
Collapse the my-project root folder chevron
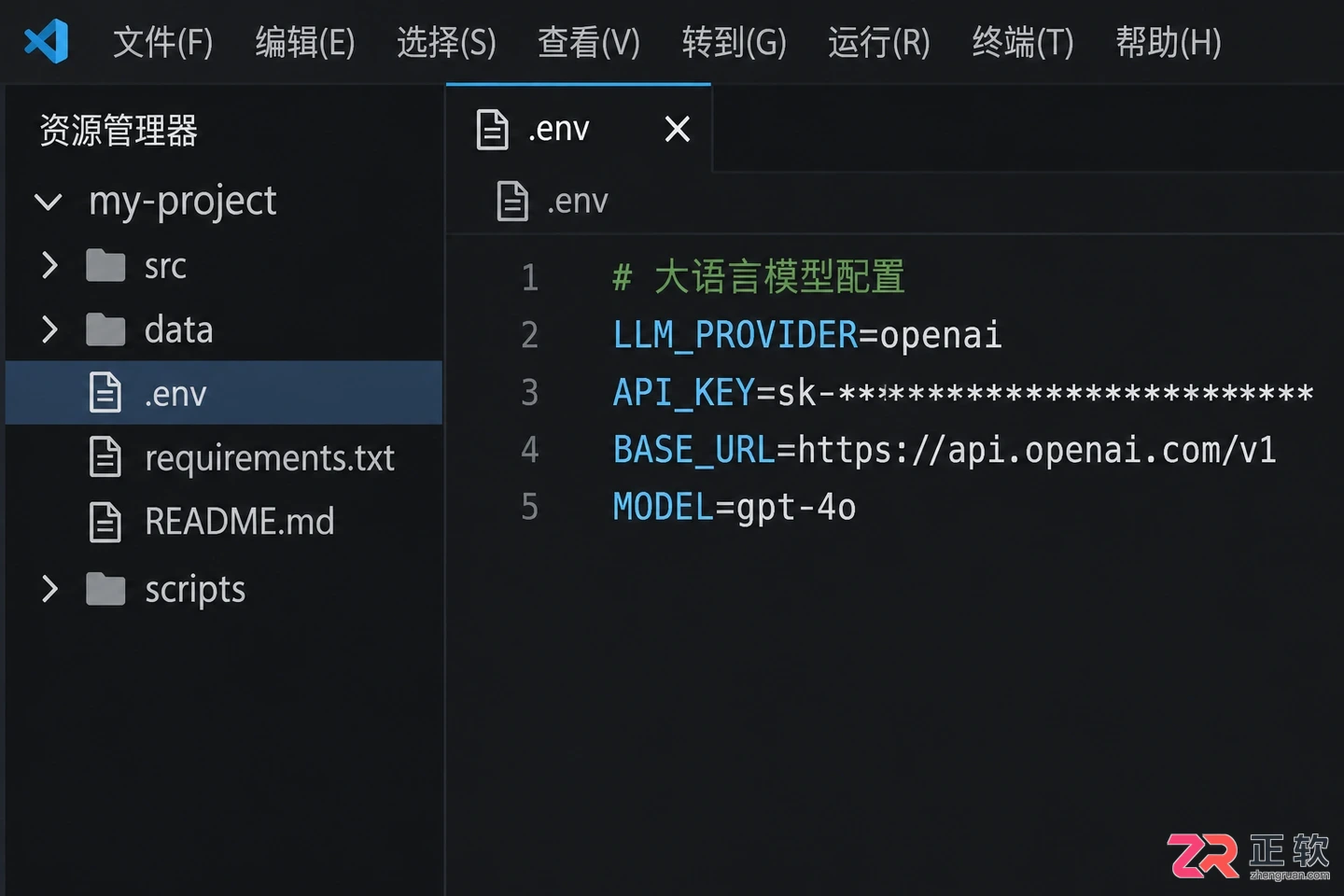(49, 201)
